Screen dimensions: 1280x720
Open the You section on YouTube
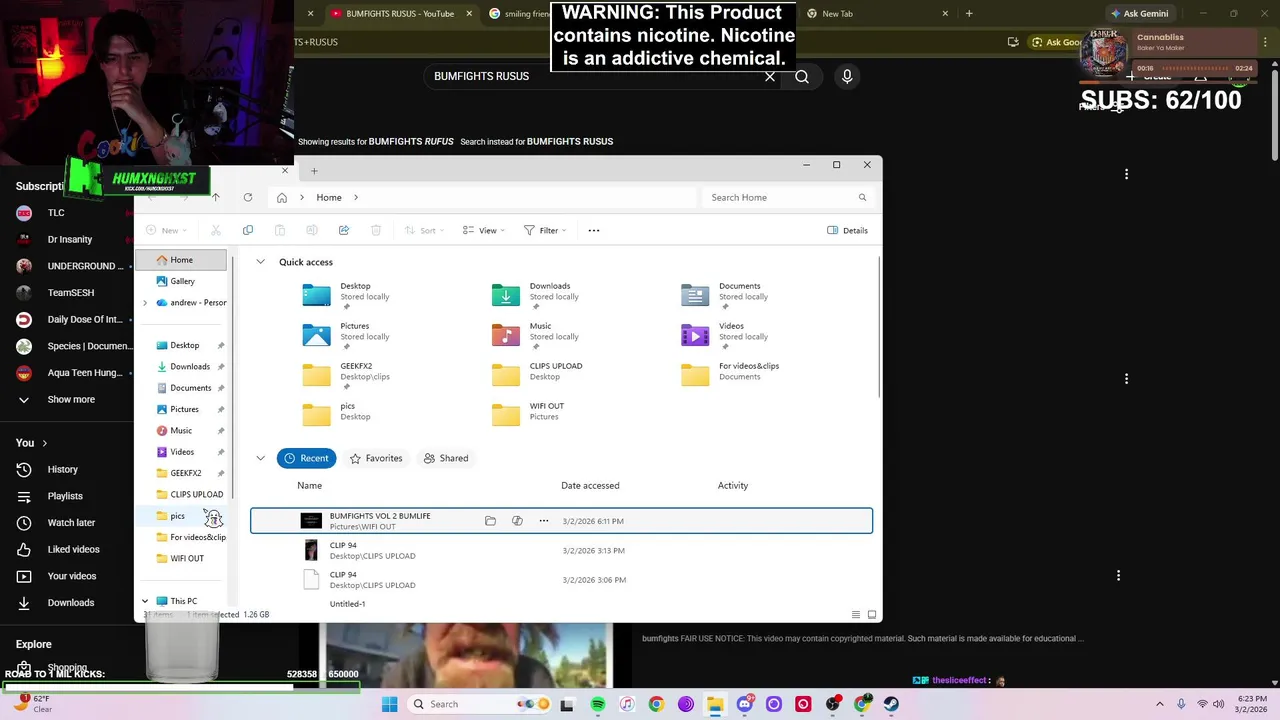(x=31, y=443)
